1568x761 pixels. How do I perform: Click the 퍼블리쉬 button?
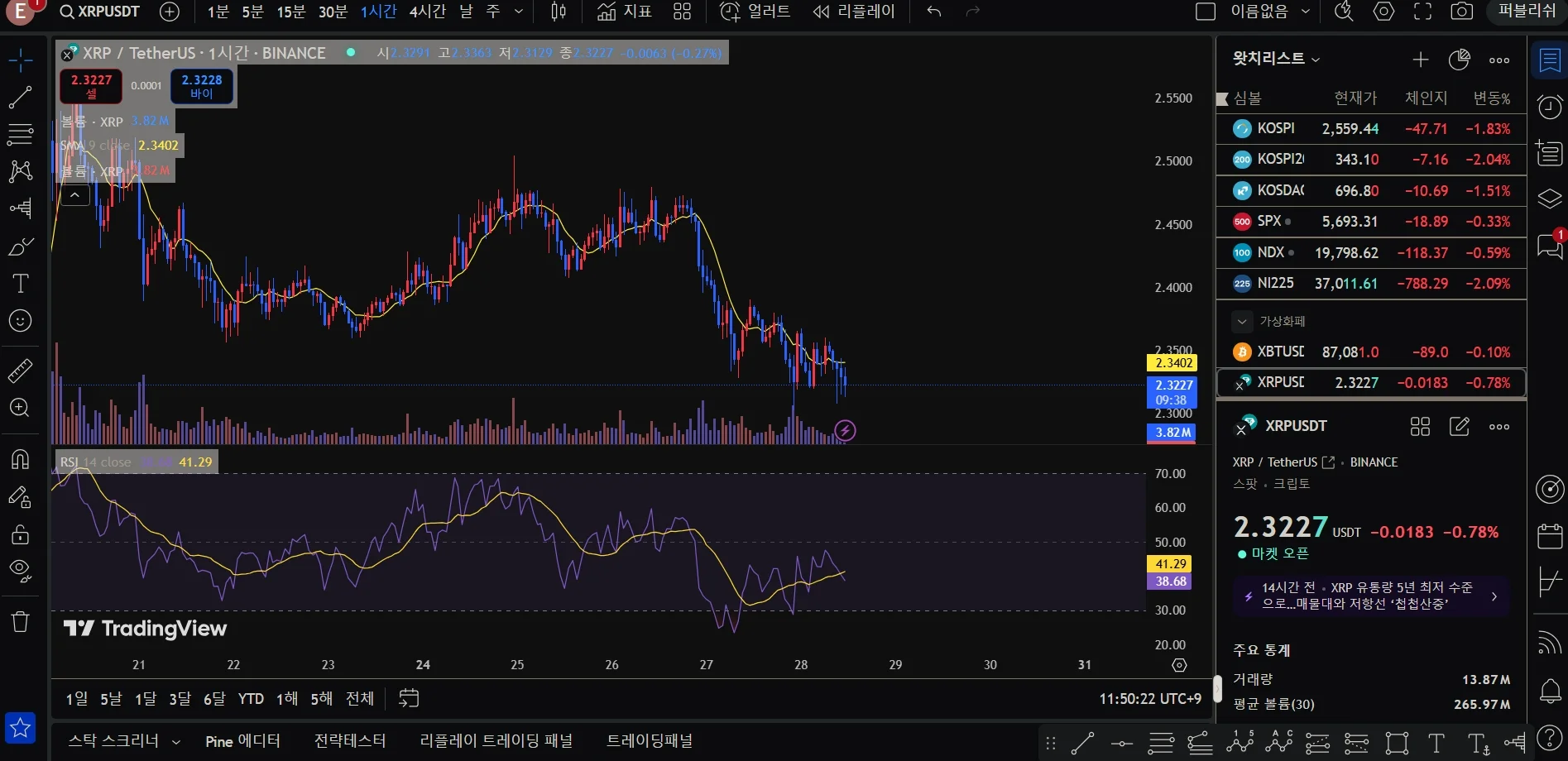click(1527, 12)
